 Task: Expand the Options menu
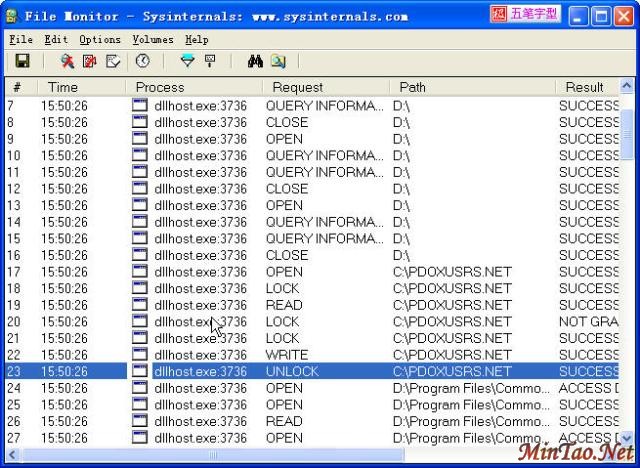100,39
